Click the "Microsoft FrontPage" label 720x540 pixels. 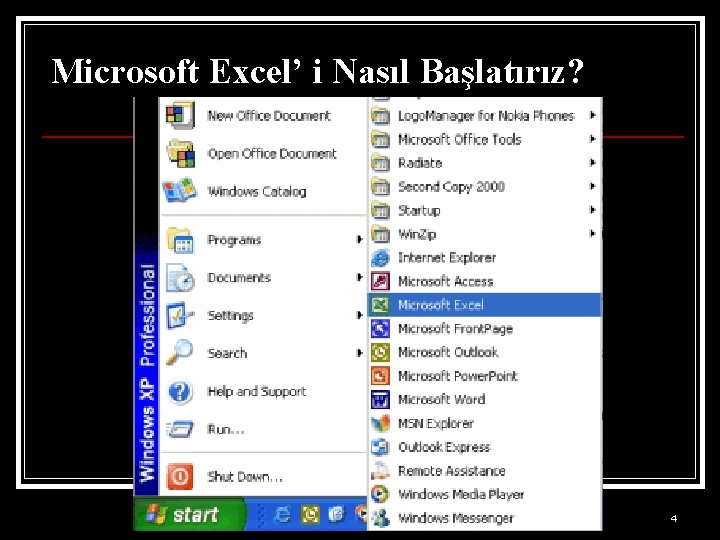[455, 329]
